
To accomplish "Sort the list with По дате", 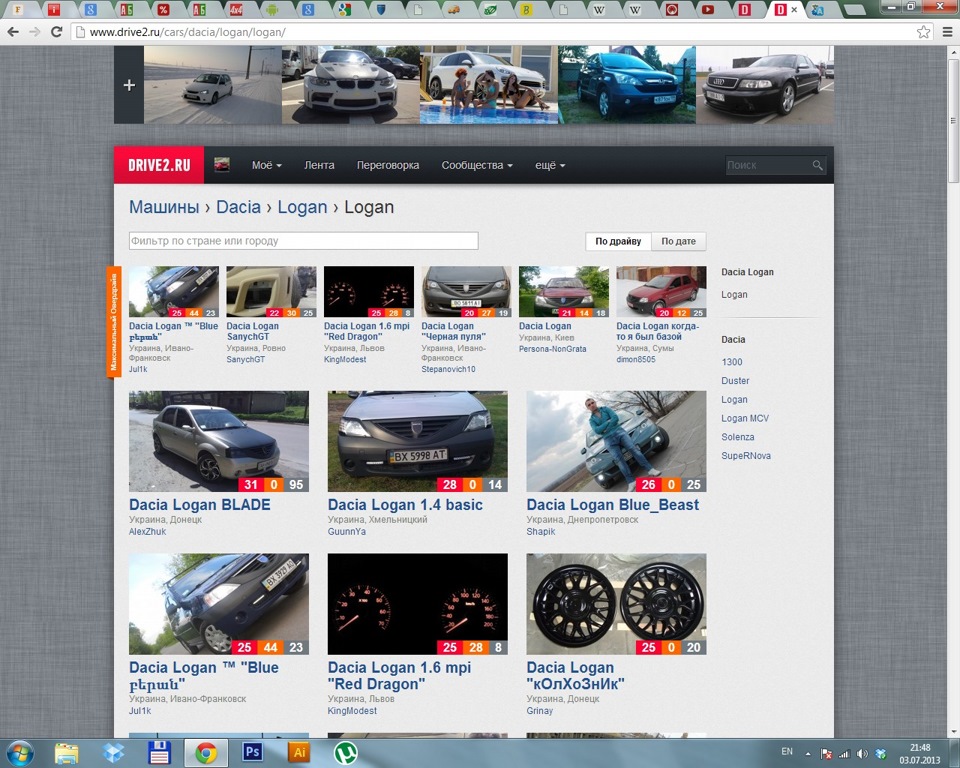I will tap(678, 241).
